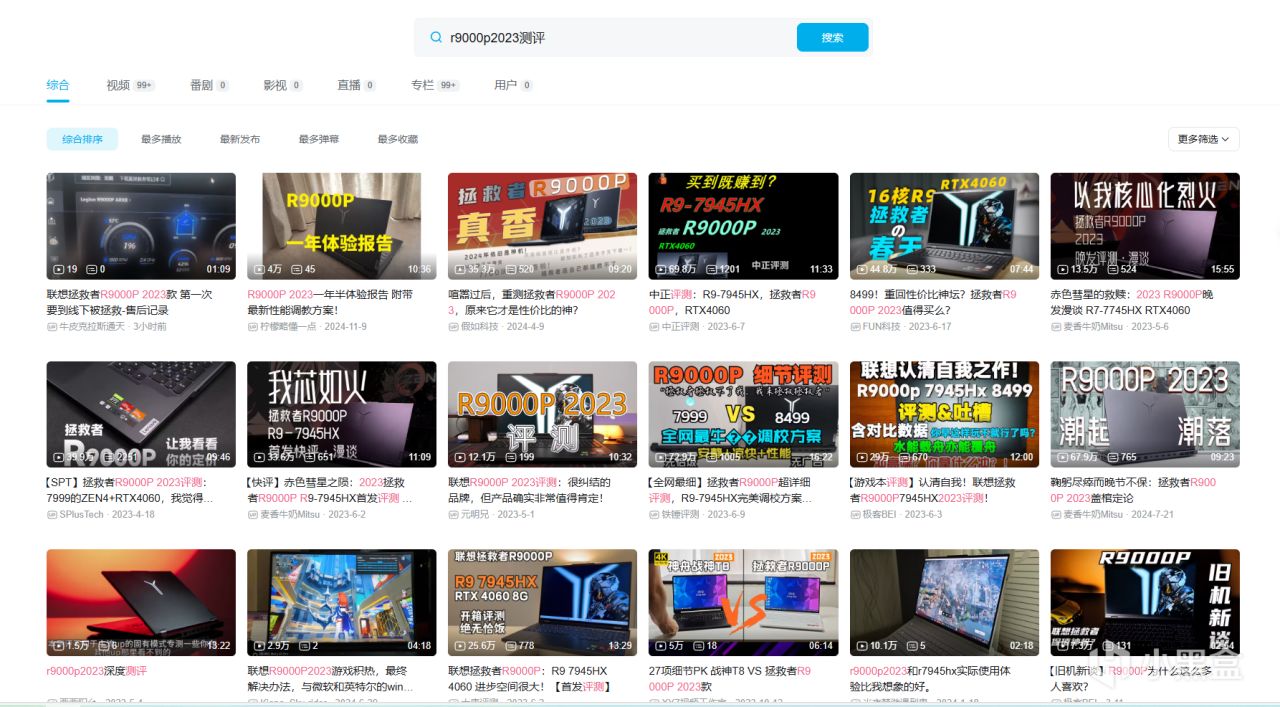Click play-count icon on 潮起潮落 thumbnail

[1063, 457]
